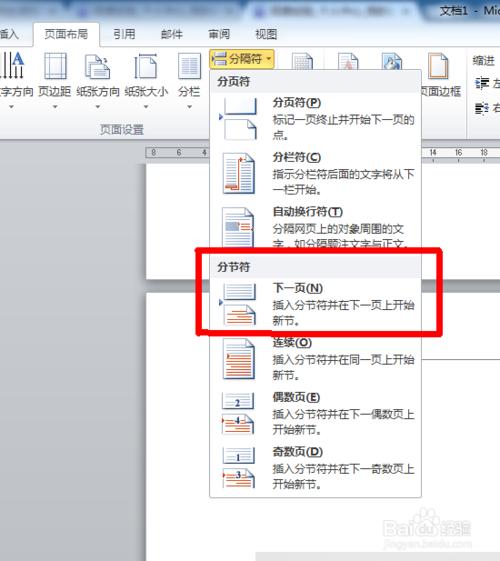
Task: Click the Margins (页边距) icon
Action: (55, 66)
